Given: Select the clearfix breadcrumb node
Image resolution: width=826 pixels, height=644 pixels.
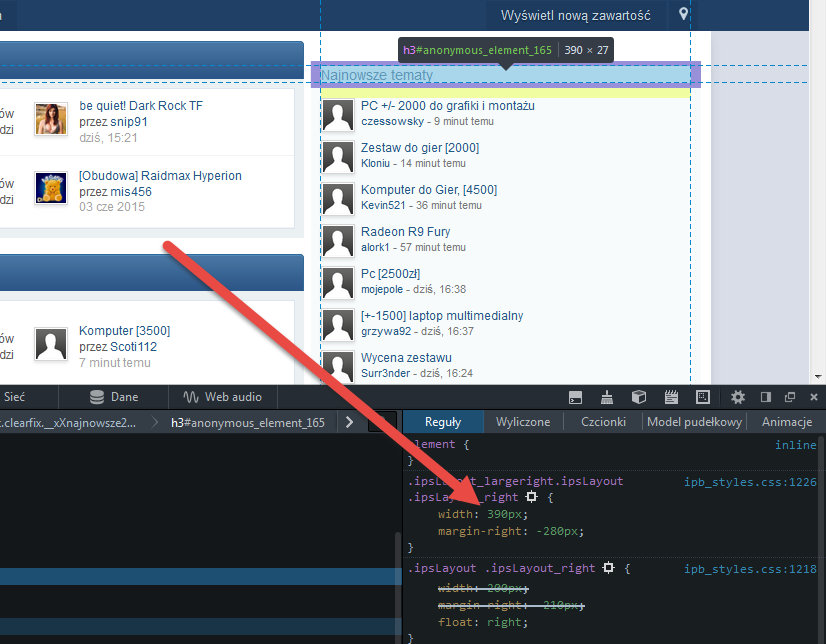Looking at the screenshot, I should click(68, 422).
